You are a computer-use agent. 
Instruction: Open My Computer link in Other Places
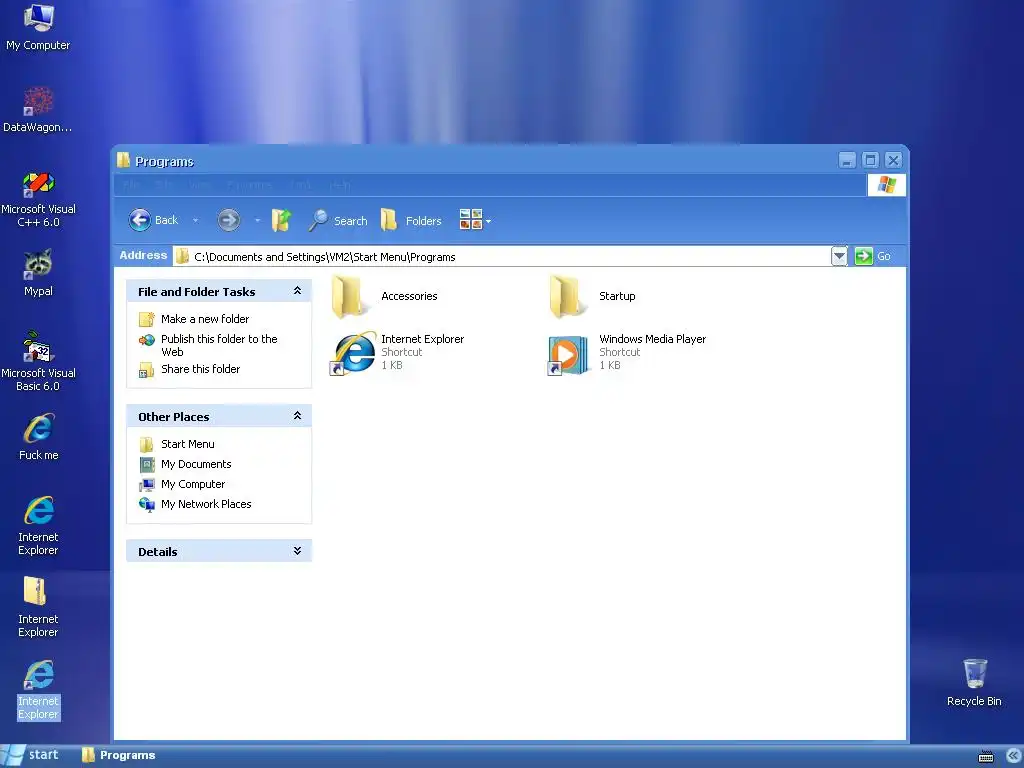[x=193, y=484]
